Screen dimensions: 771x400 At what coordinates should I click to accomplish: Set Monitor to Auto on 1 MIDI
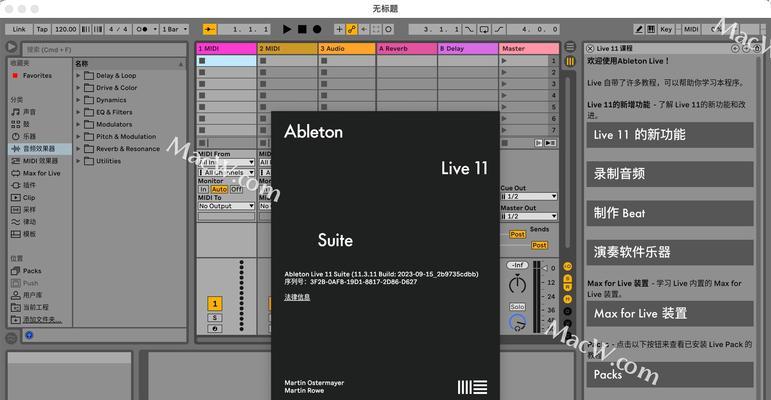(x=219, y=189)
